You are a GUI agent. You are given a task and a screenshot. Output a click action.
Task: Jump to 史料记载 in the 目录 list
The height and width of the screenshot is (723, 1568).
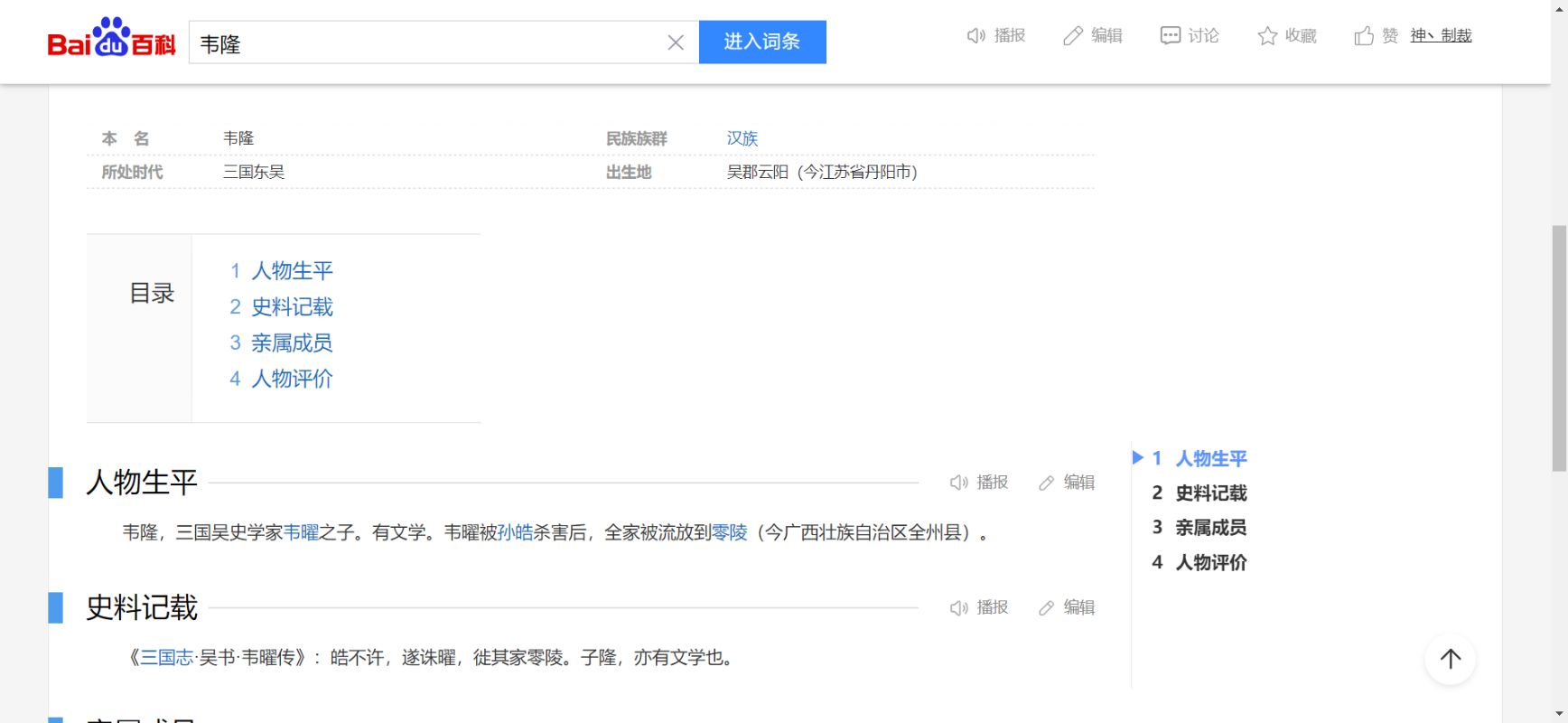(x=291, y=307)
